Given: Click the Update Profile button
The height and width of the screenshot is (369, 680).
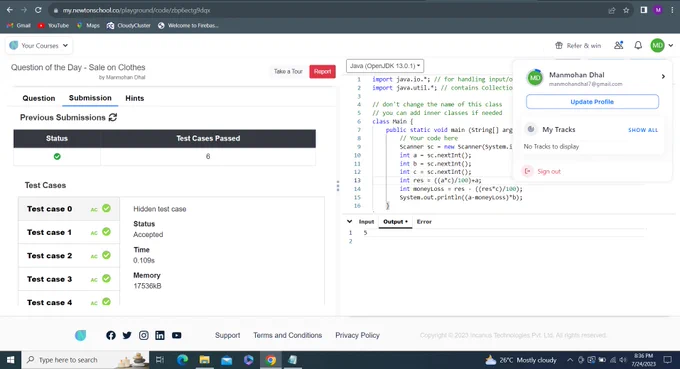Looking at the screenshot, I should coord(592,102).
